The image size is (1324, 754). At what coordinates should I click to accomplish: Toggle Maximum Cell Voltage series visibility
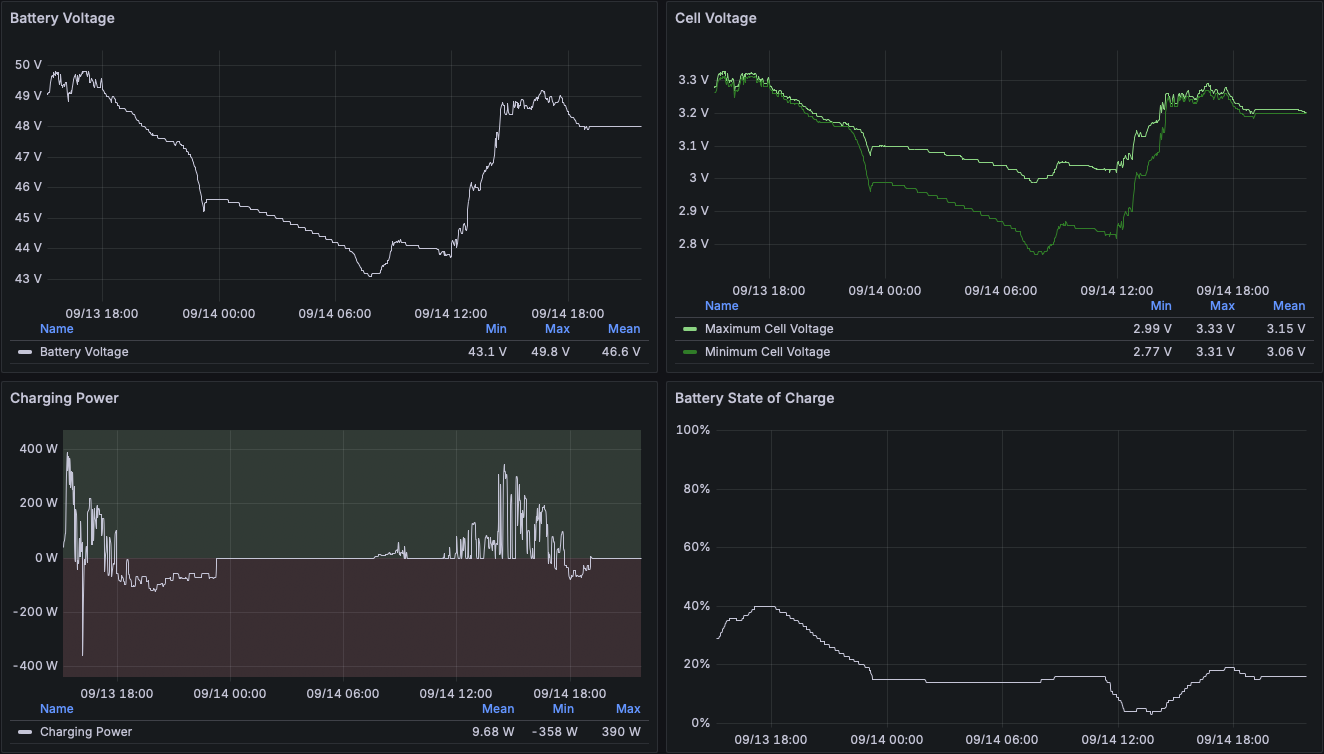point(768,329)
